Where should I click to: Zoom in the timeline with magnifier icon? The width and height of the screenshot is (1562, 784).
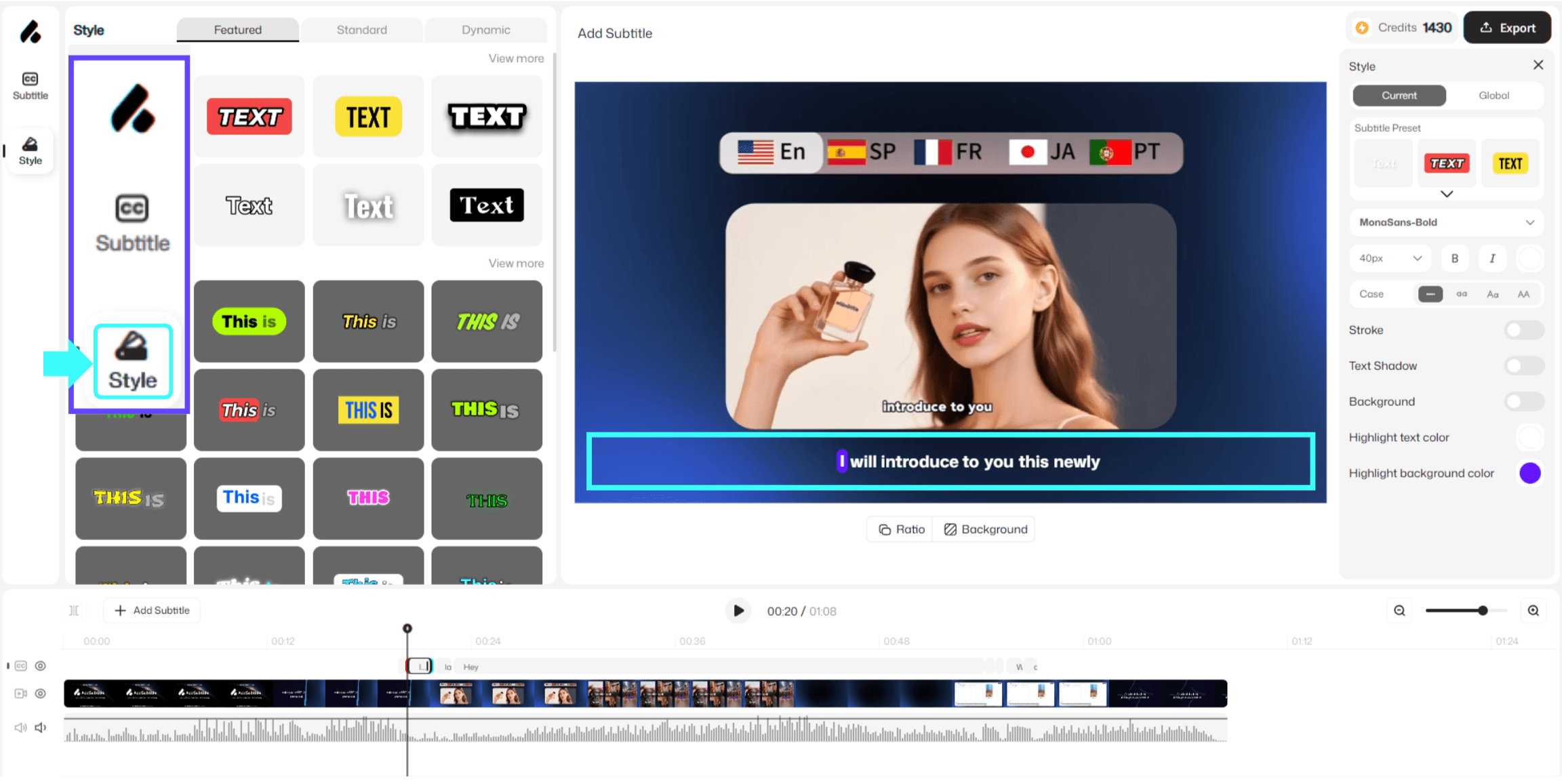coord(1533,611)
